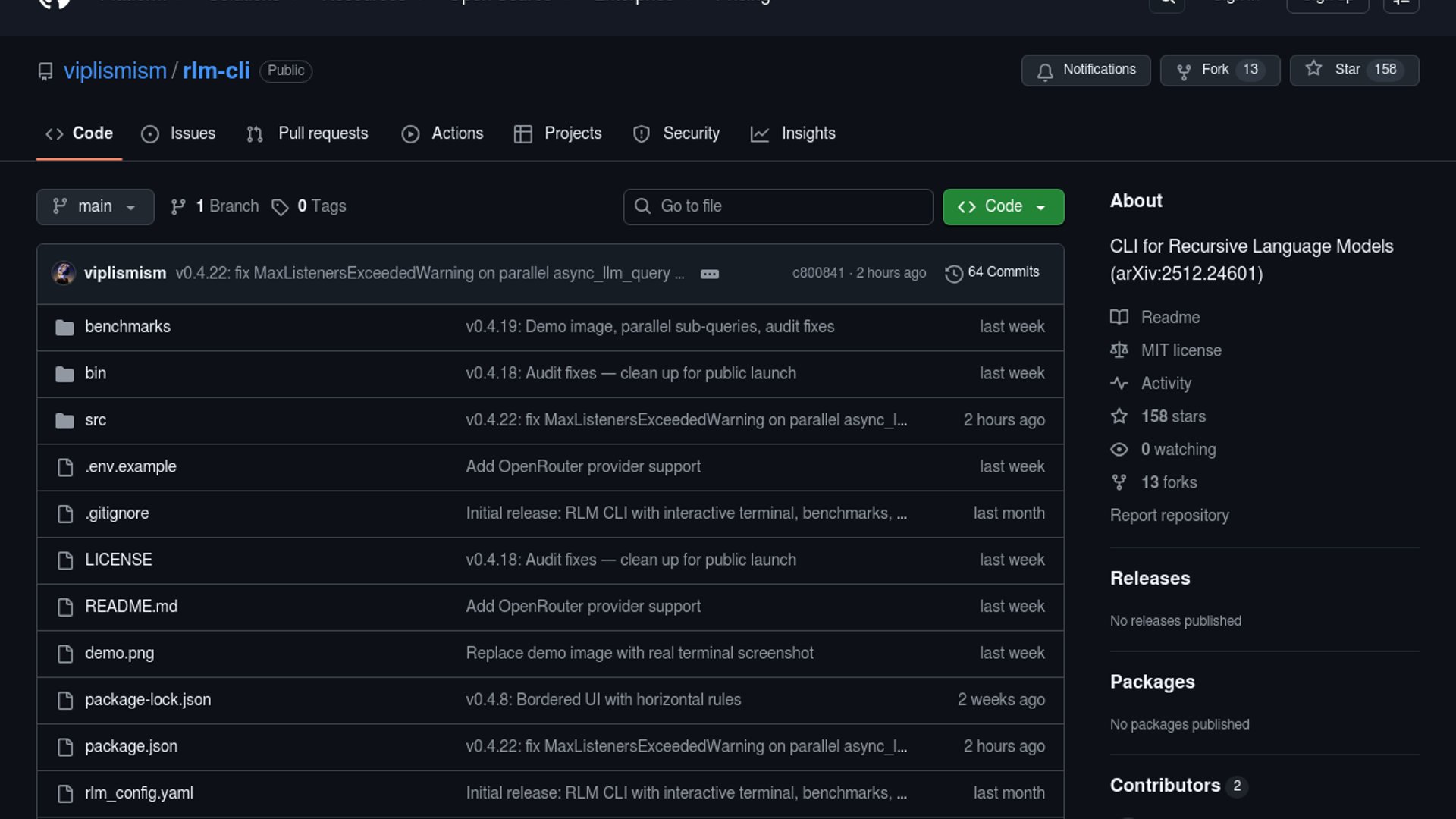The height and width of the screenshot is (819, 1456).
Task: Click the Star icon button
Action: click(1313, 69)
